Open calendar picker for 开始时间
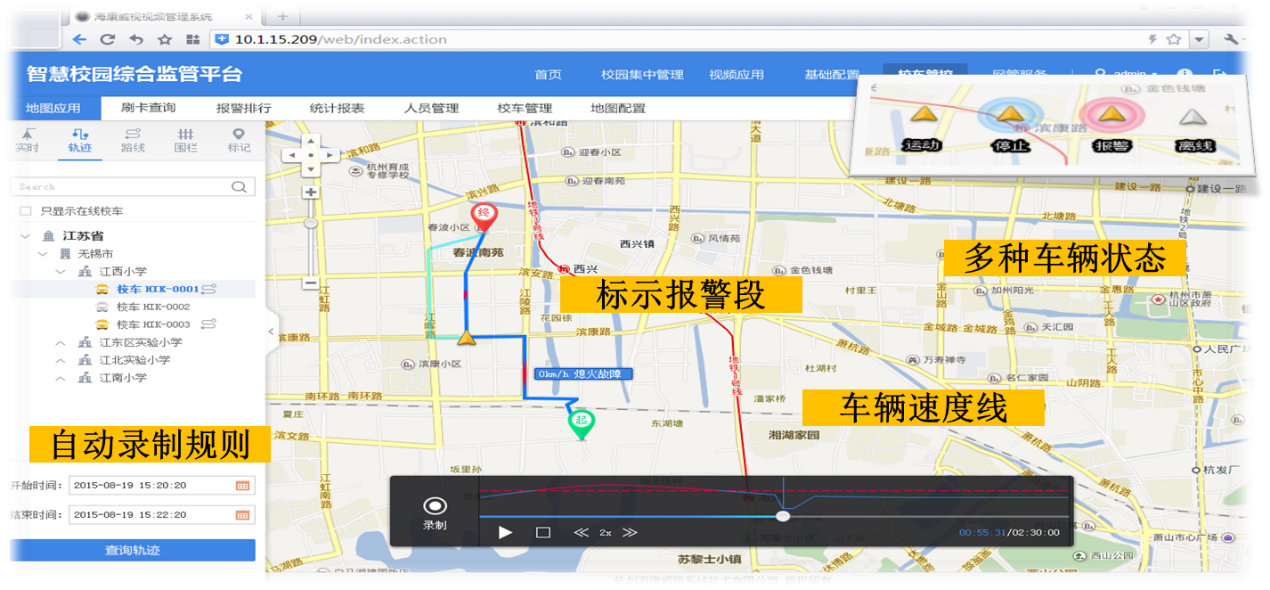1270x590 pixels. tap(242, 486)
